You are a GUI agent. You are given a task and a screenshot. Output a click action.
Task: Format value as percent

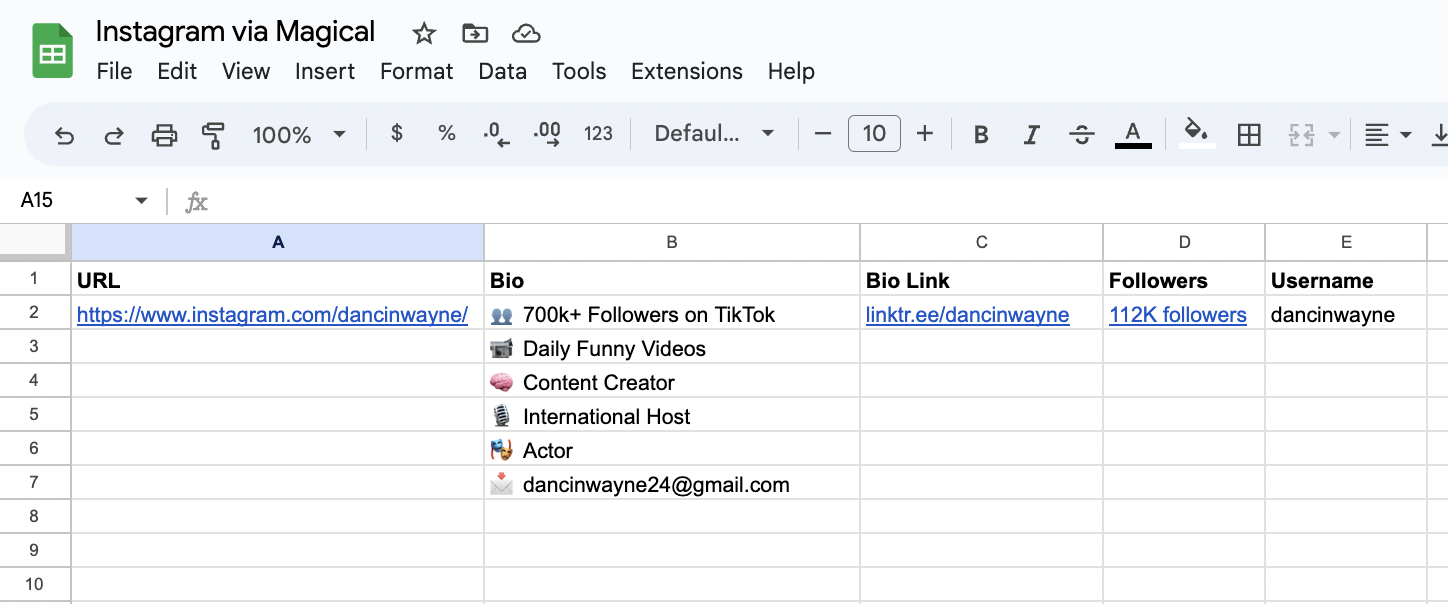click(446, 133)
